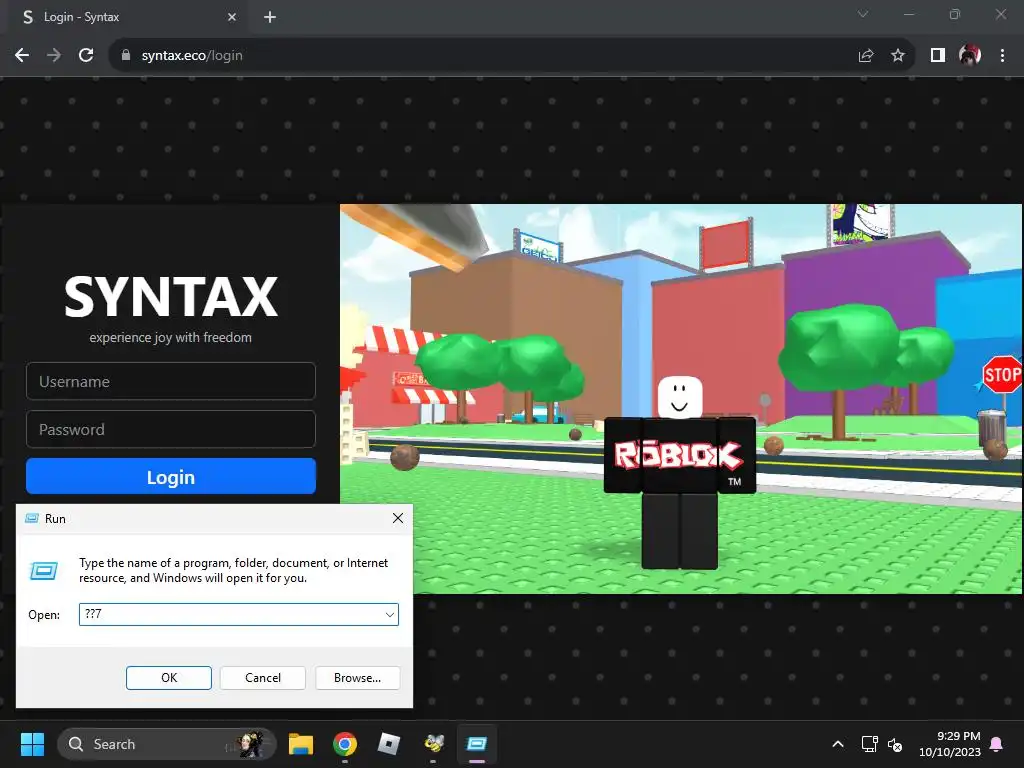
Task: Bookmark this tab with the star
Action: pos(898,56)
